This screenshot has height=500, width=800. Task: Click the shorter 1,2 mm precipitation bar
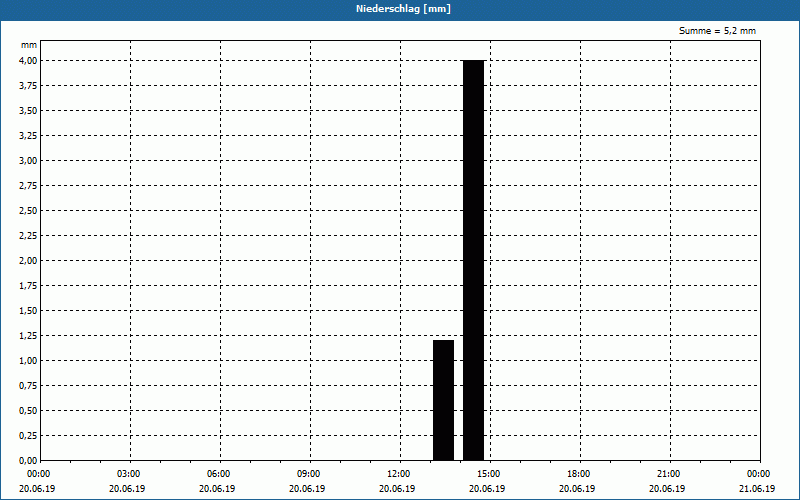(443, 400)
